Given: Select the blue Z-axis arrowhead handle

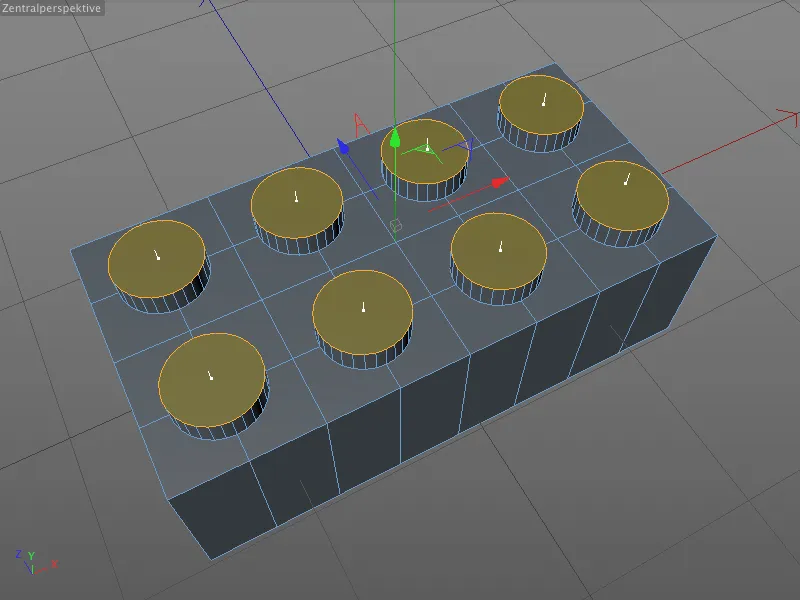Looking at the screenshot, I should (x=342, y=146).
